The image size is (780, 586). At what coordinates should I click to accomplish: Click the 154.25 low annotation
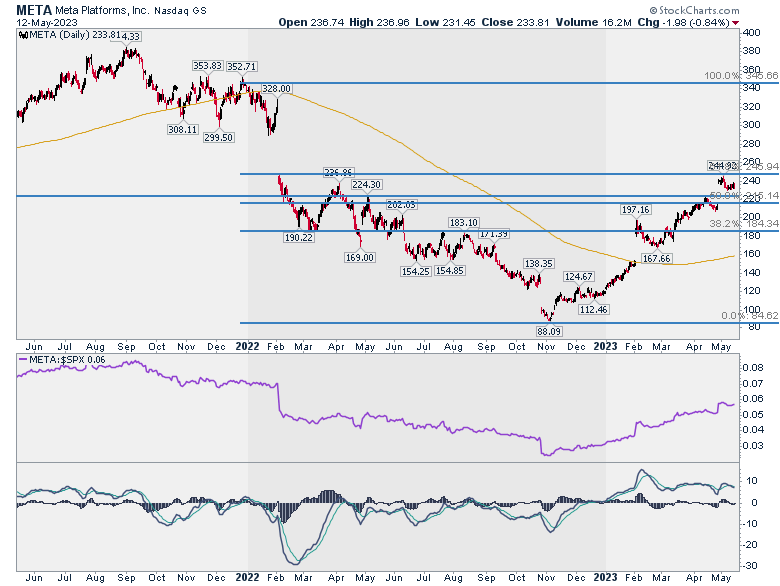point(416,271)
